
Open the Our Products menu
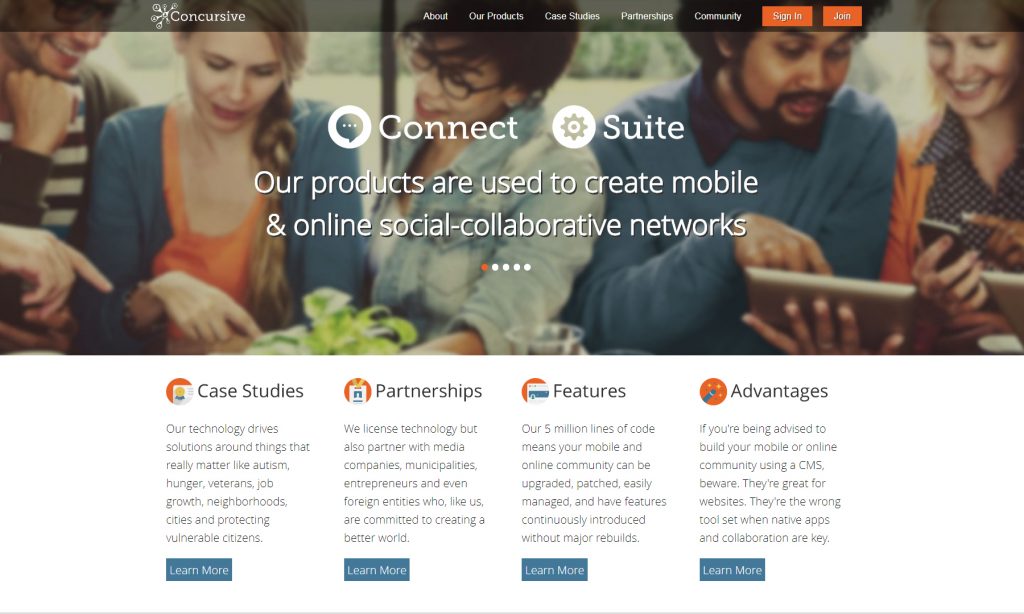[496, 16]
